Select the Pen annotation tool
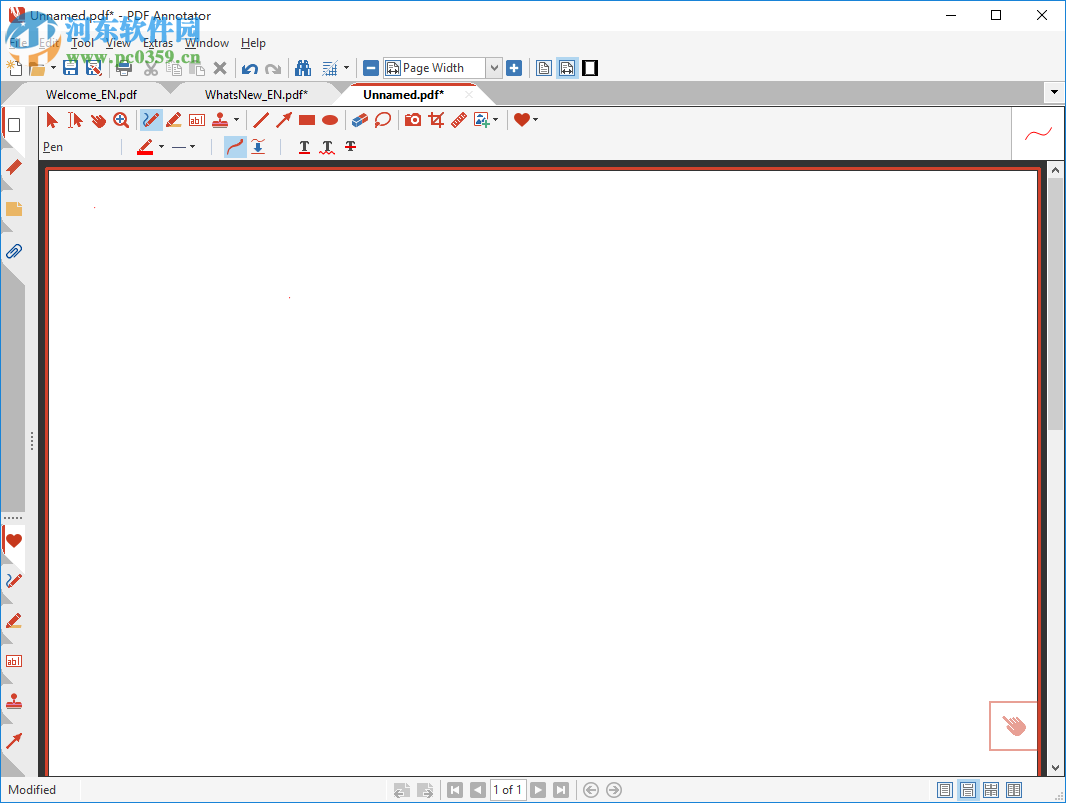This screenshot has width=1066, height=803. 151,119
